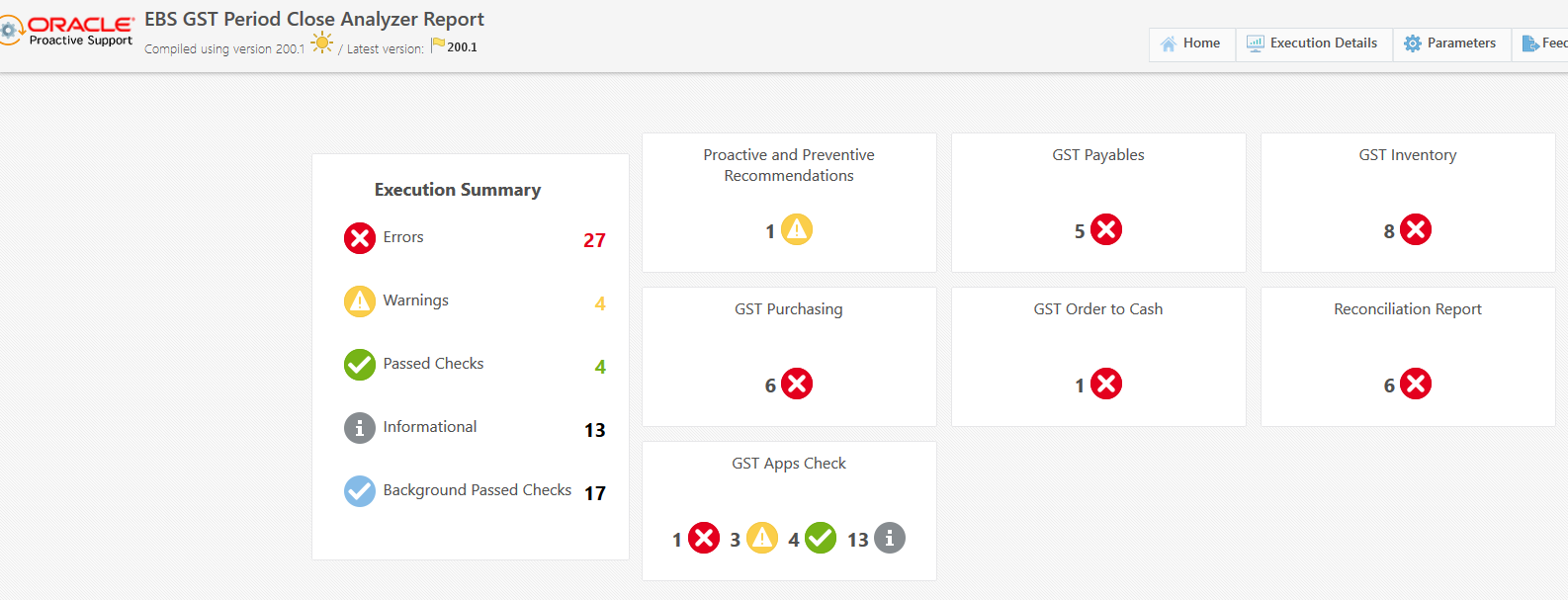Click the gray Informational icon in summary
The image size is (1568, 600).
click(x=360, y=428)
